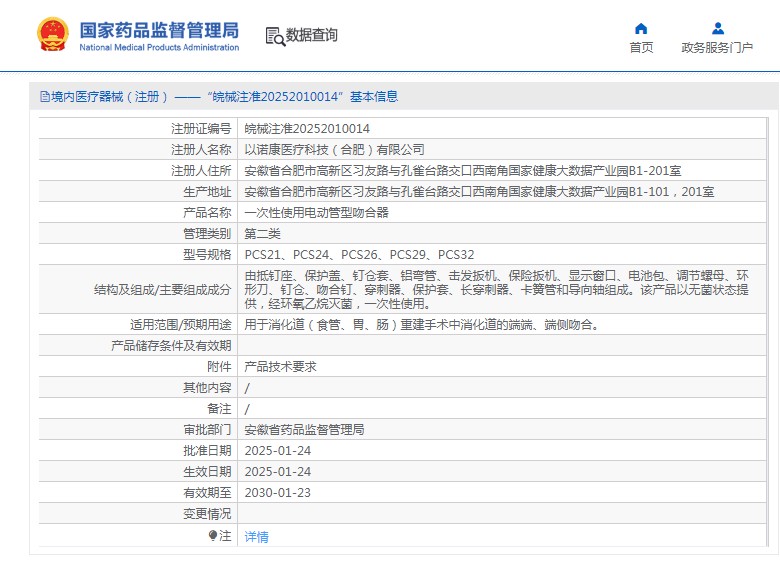780x563 pixels.
Task: Open the 数据查询 search icon
Action: click(275, 36)
